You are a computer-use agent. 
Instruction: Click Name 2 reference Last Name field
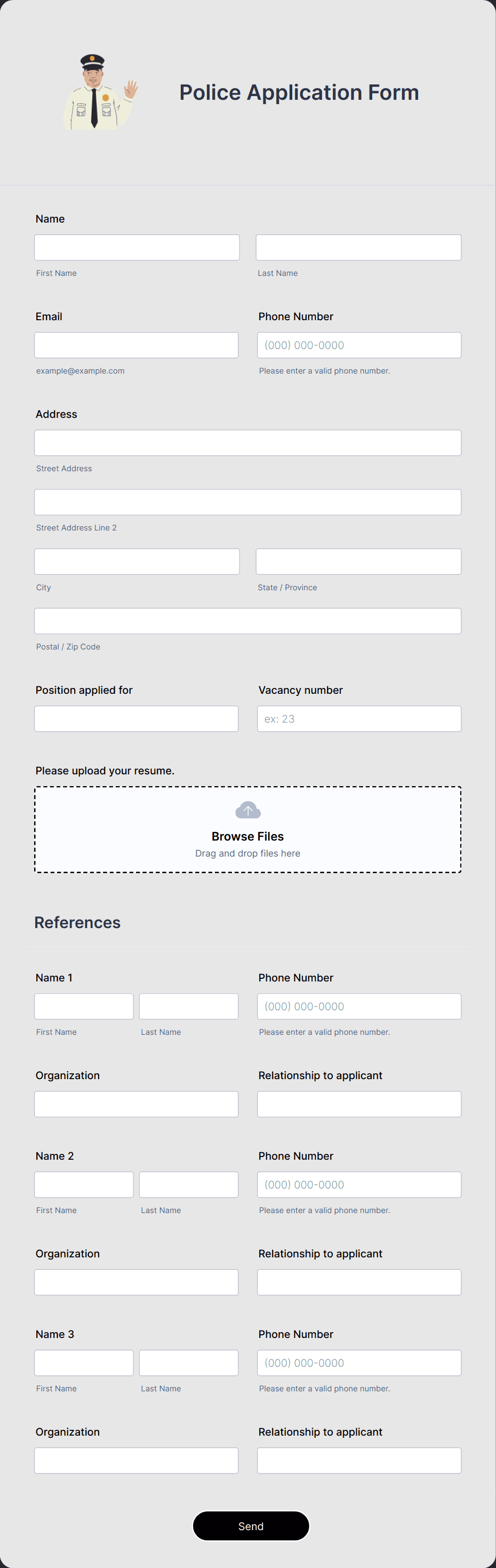point(189,1184)
